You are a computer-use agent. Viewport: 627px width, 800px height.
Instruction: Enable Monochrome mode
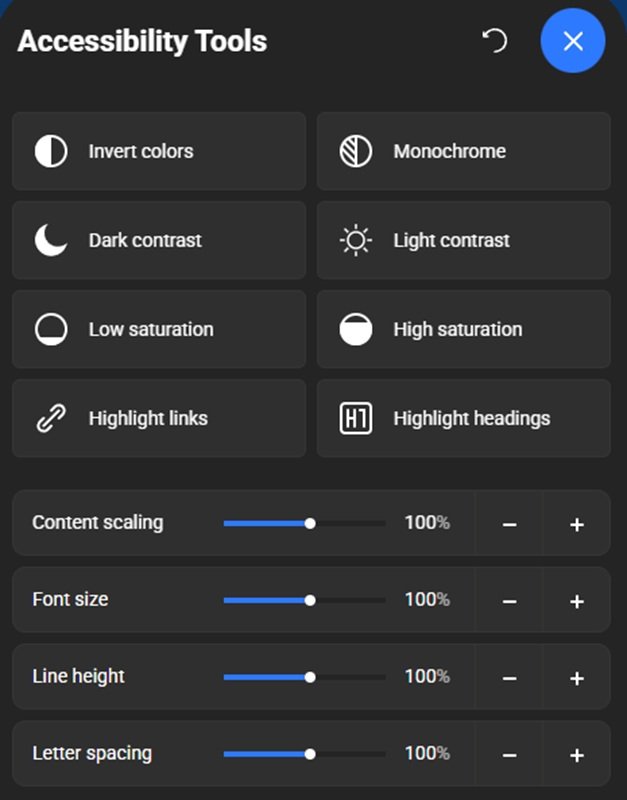(463, 152)
